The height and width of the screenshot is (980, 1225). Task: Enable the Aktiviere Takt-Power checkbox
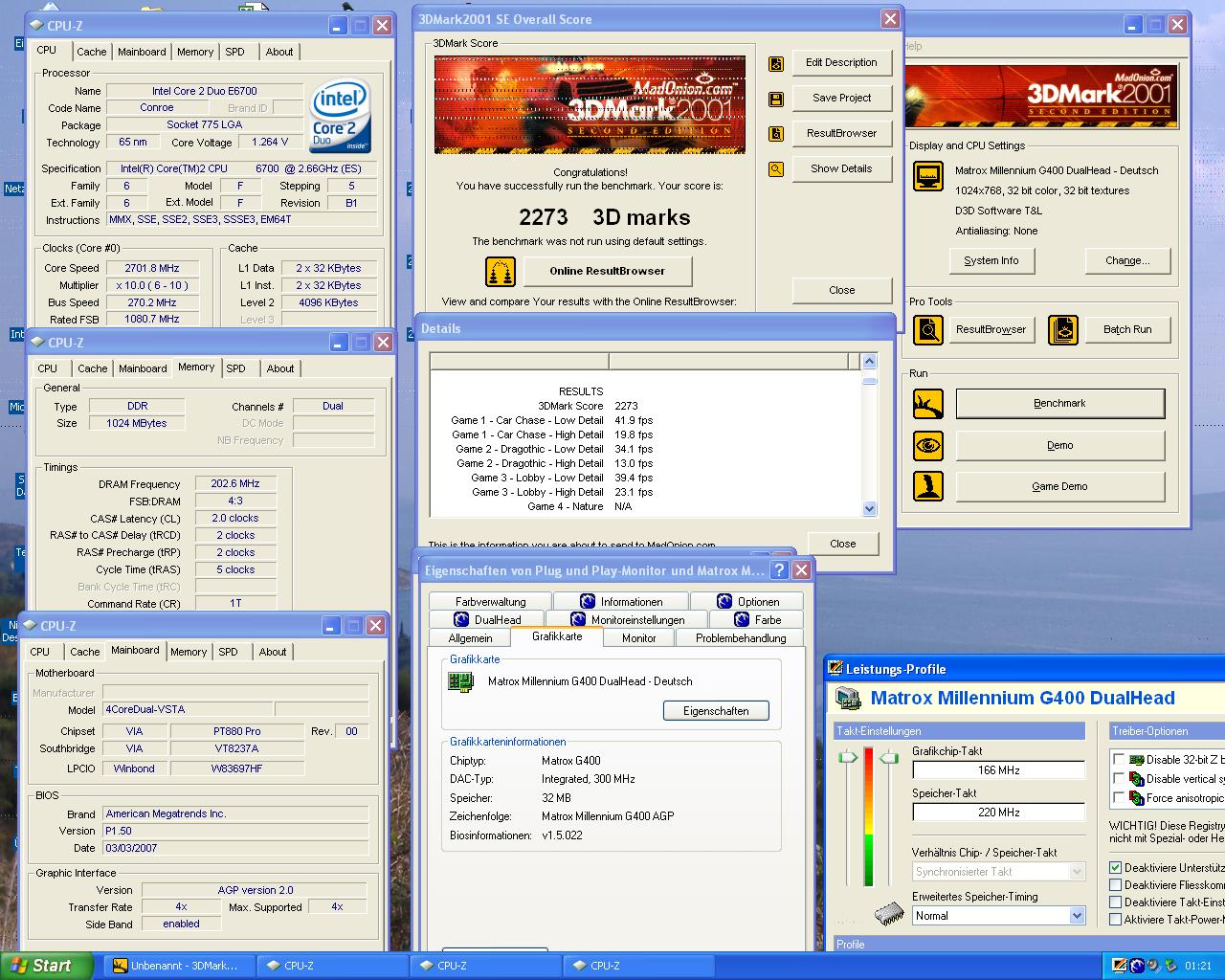point(1115,920)
